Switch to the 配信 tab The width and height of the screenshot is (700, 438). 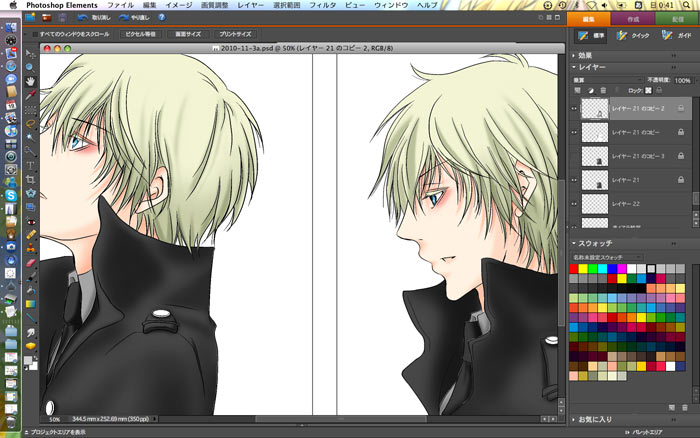point(677,19)
